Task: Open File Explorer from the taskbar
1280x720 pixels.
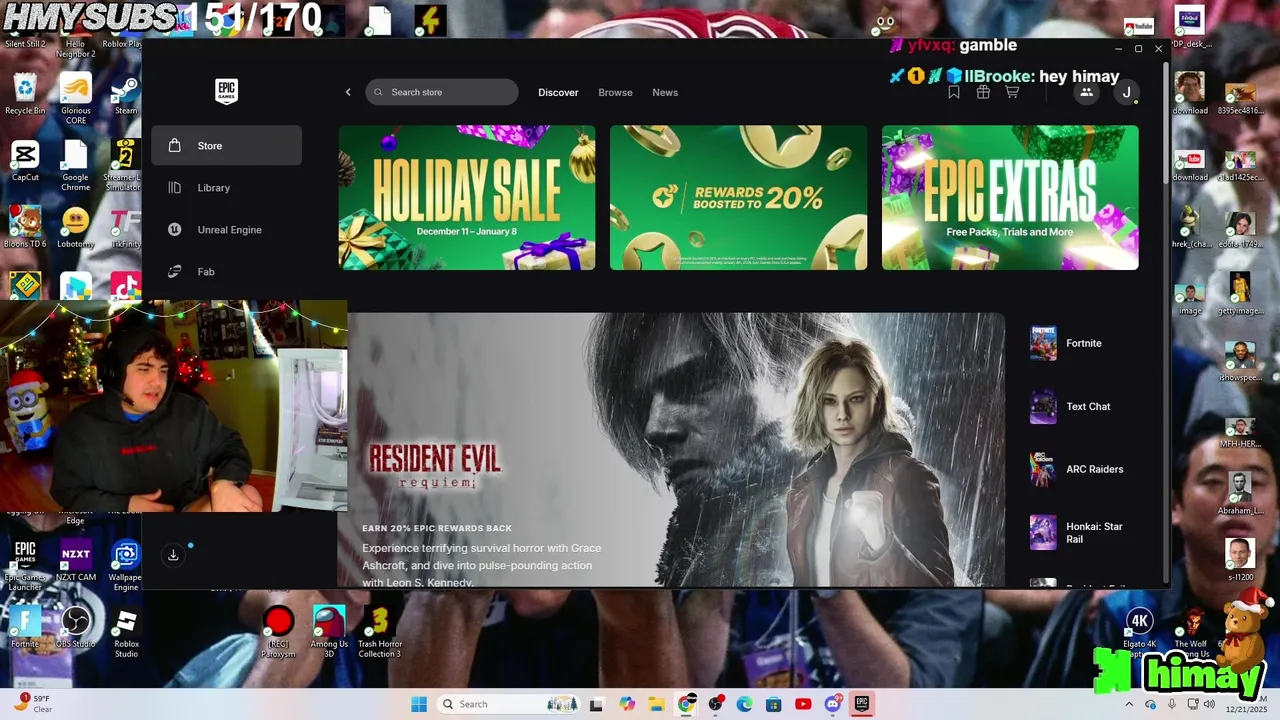Action: (657, 704)
